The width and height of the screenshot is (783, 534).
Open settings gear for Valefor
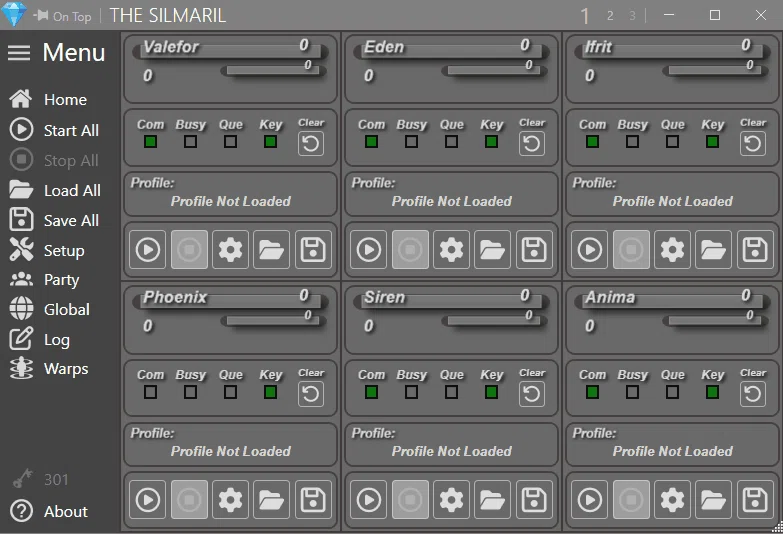tap(230, 249)
